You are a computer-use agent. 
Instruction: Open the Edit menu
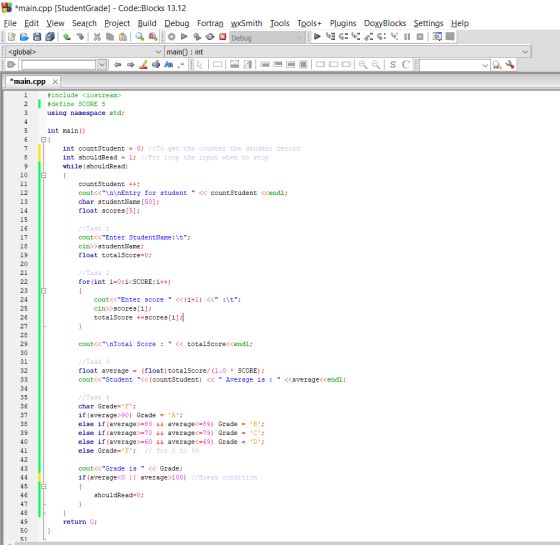pos(31,23)
